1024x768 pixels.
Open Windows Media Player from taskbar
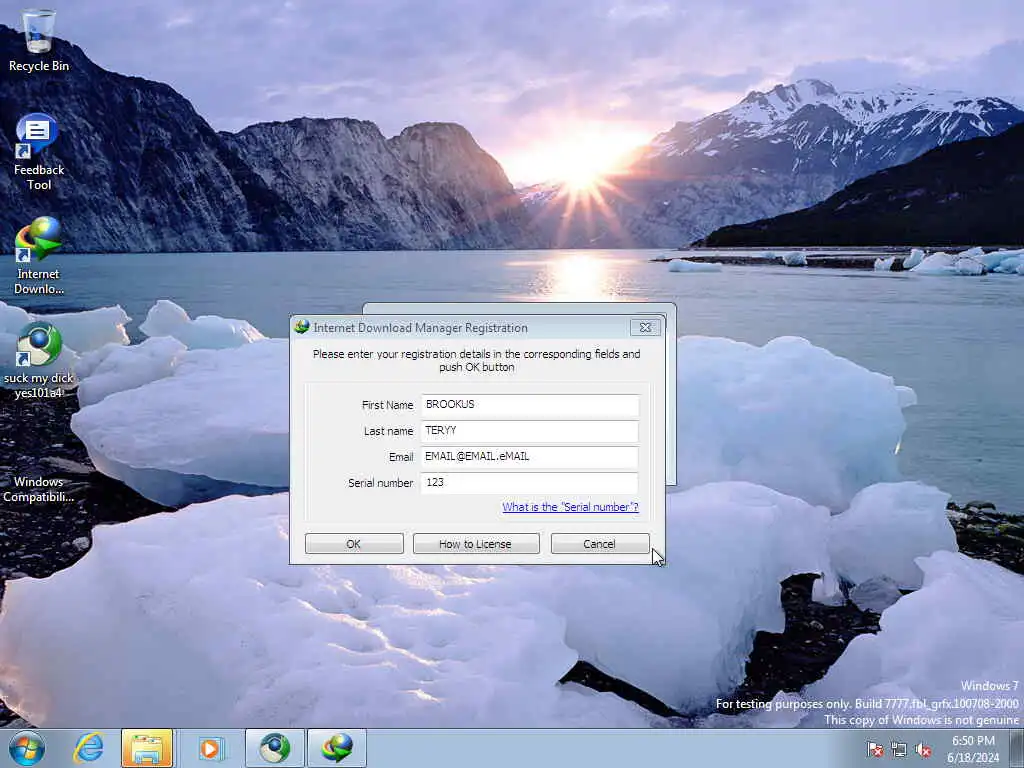coord(210,748)
